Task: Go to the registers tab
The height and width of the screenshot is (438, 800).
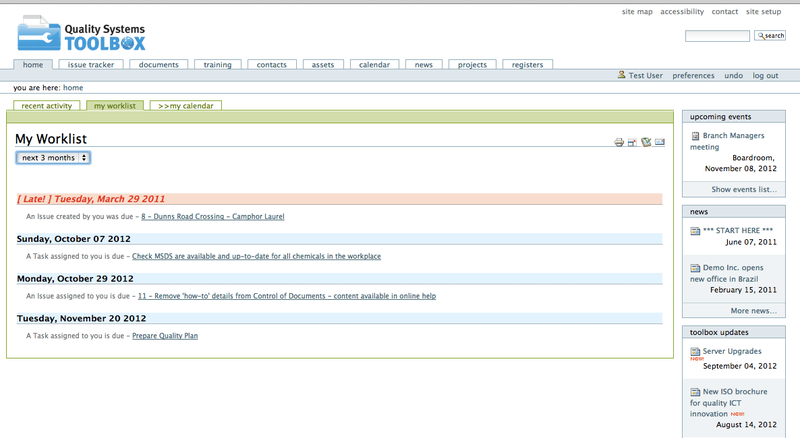Action: click(x=528, y=65)
